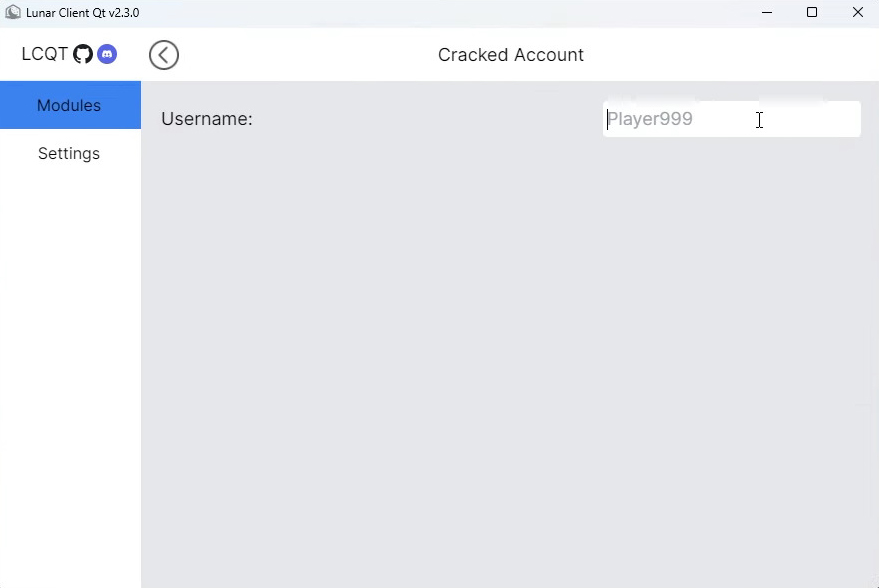Open the GitHub repository icon
Image resolution: width=879 pixels, height=588 pixels.
tap(83, 54)
